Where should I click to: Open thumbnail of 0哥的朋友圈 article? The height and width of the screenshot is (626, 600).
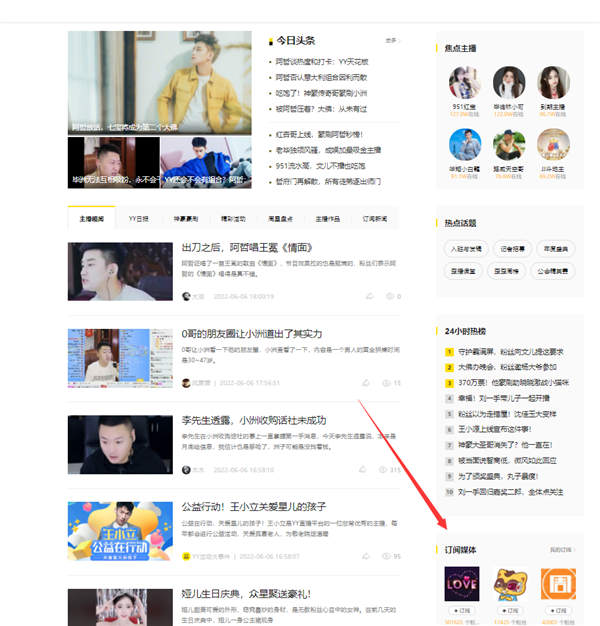point(120,358)
